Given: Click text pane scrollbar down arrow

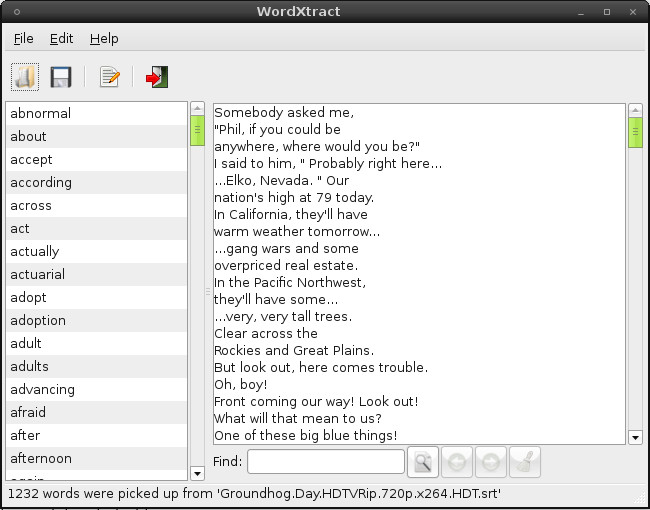Looking at the screenshot, I should (635, 437).
